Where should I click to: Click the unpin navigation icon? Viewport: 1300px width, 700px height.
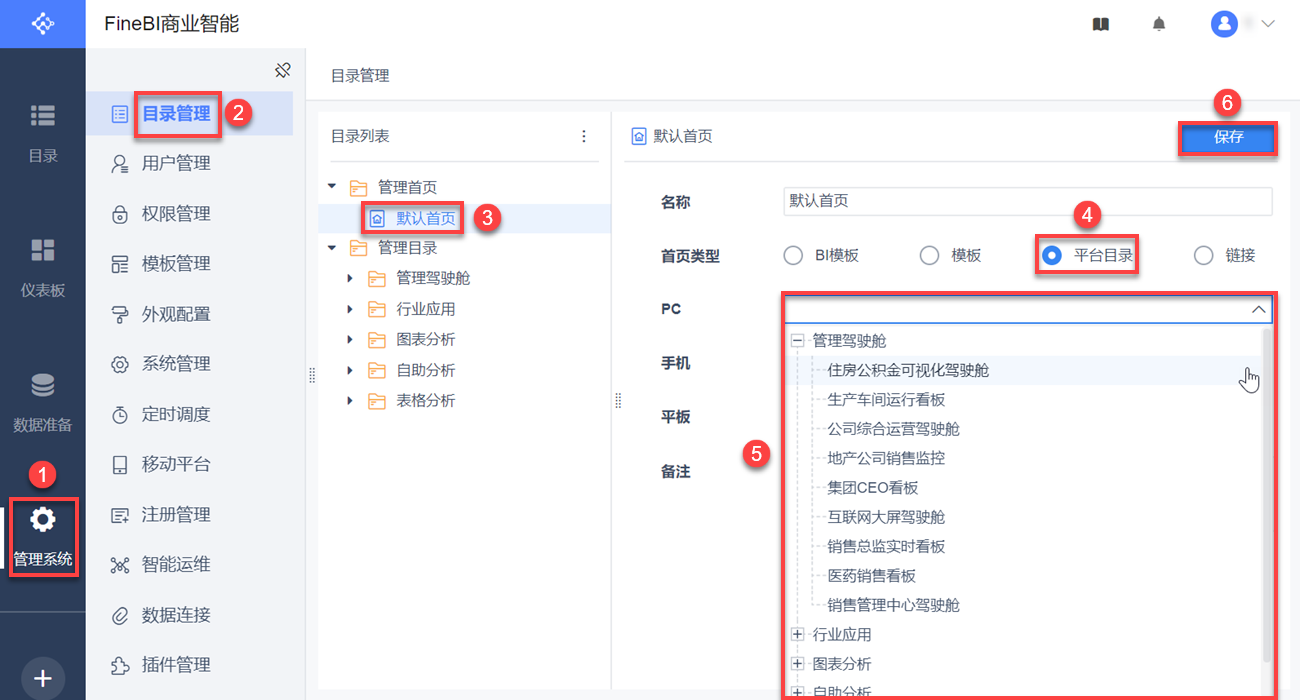click(283, 70)
